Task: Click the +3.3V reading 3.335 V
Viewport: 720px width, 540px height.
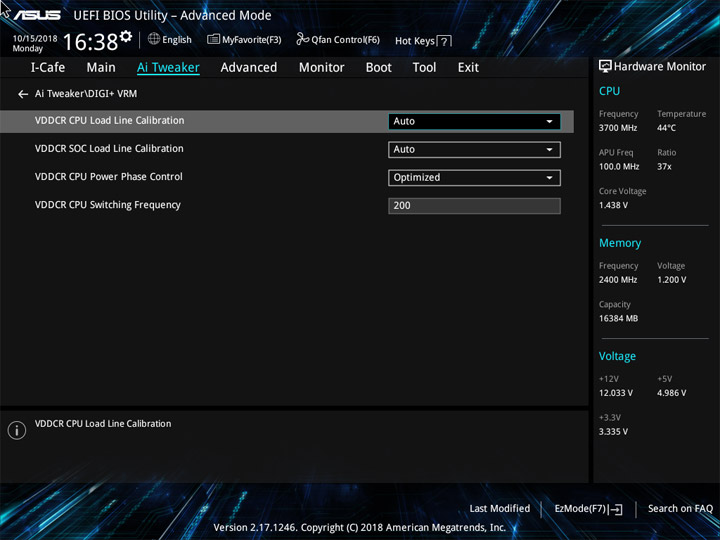Action: [613, 432]
